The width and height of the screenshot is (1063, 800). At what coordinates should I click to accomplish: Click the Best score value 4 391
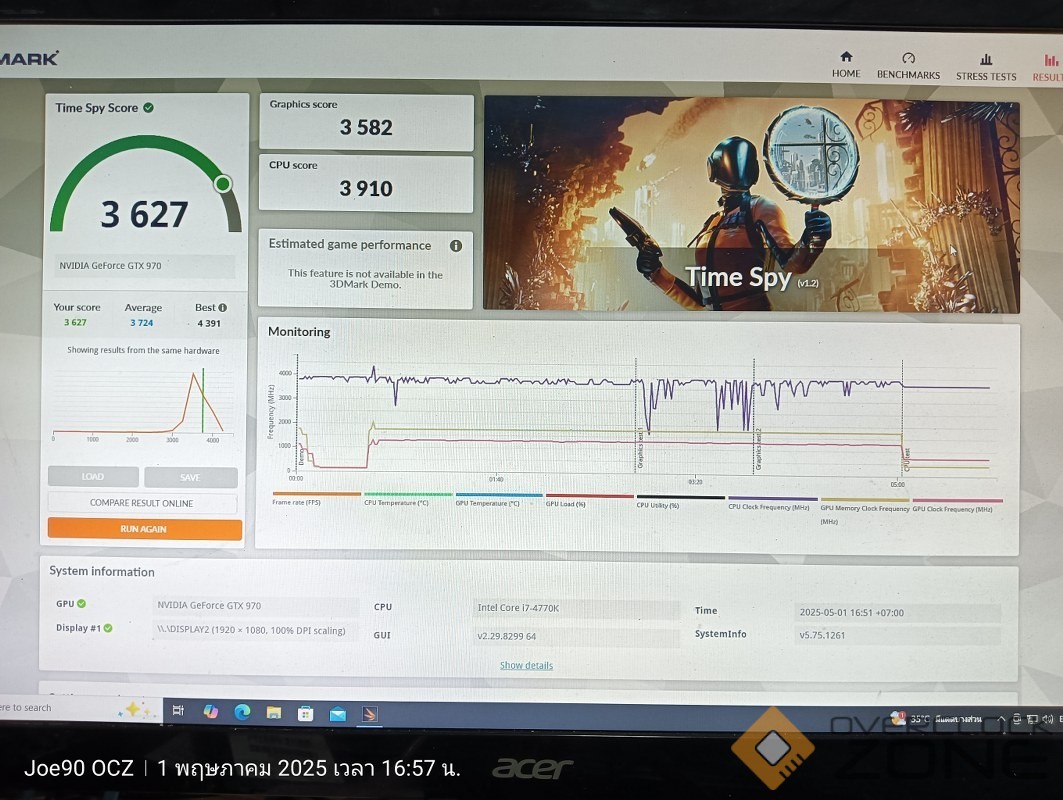(x=209, y=323)
